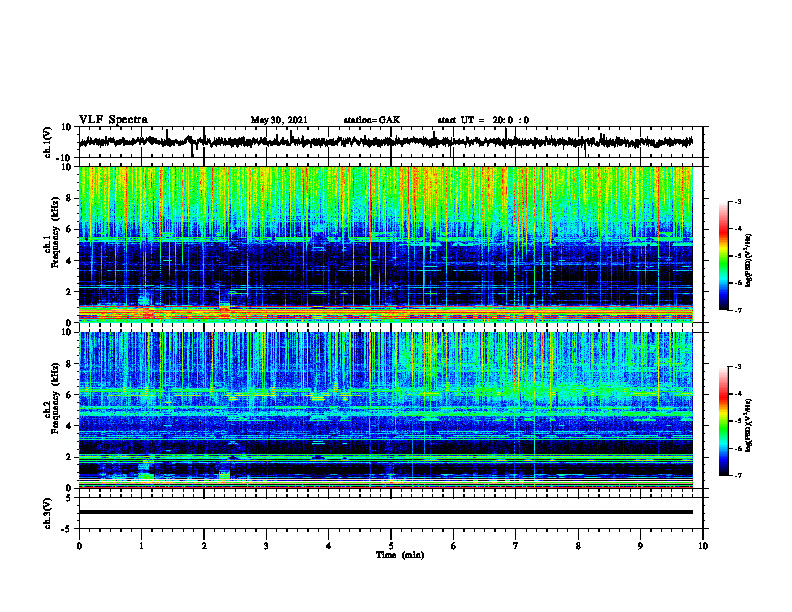Click the '8' kHz tick on ch.2 spectrogram
Viewport: 792px width, 612px height.
69,364
